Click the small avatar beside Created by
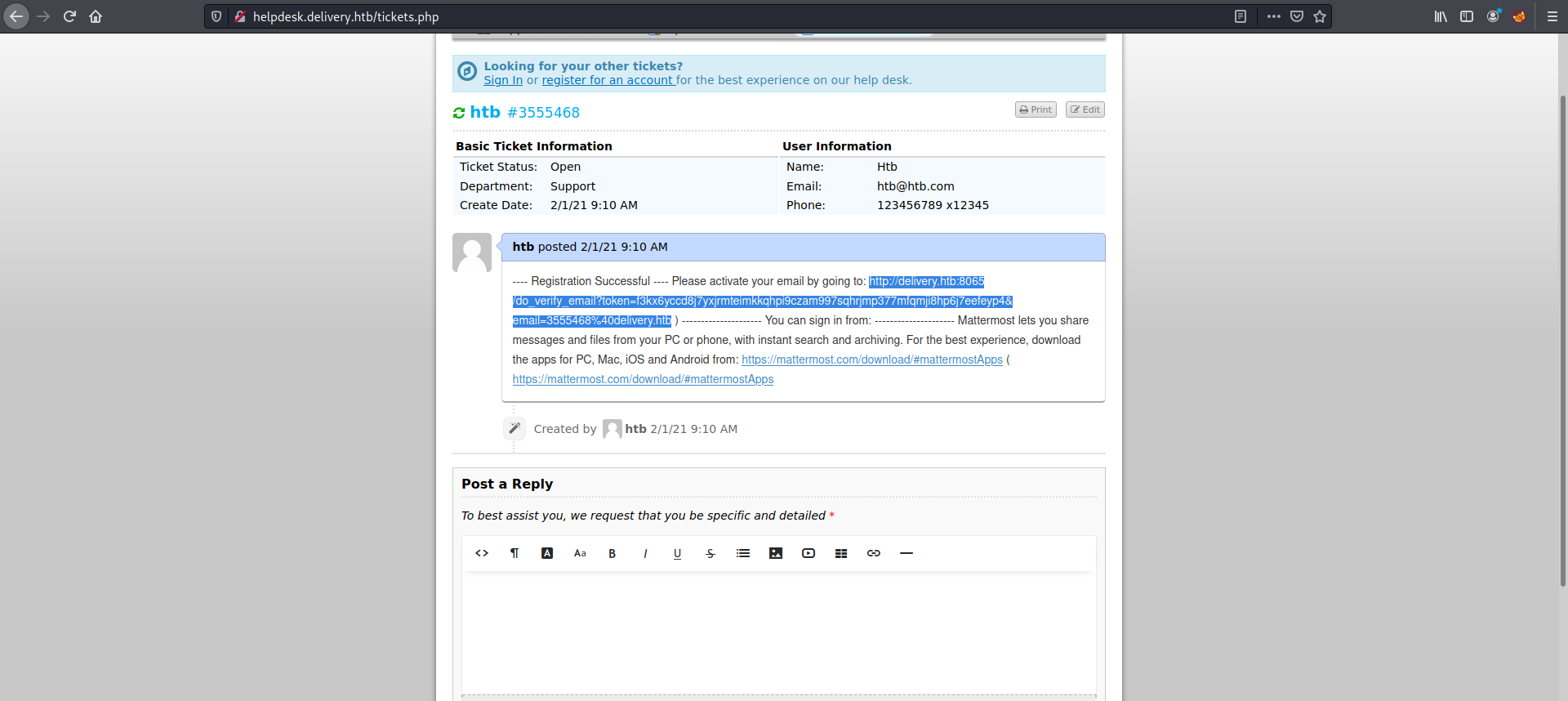 pos(612,429)
